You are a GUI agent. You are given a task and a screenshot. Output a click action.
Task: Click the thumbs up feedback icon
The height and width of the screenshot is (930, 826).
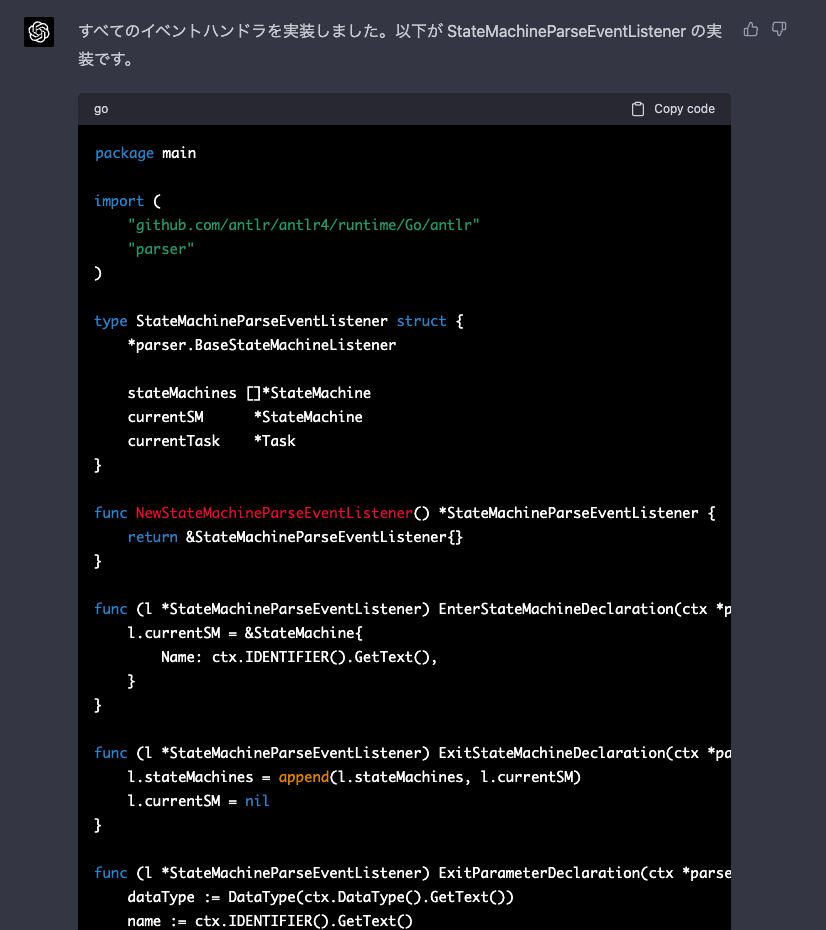pyautogui.click(x=751, y=29)
